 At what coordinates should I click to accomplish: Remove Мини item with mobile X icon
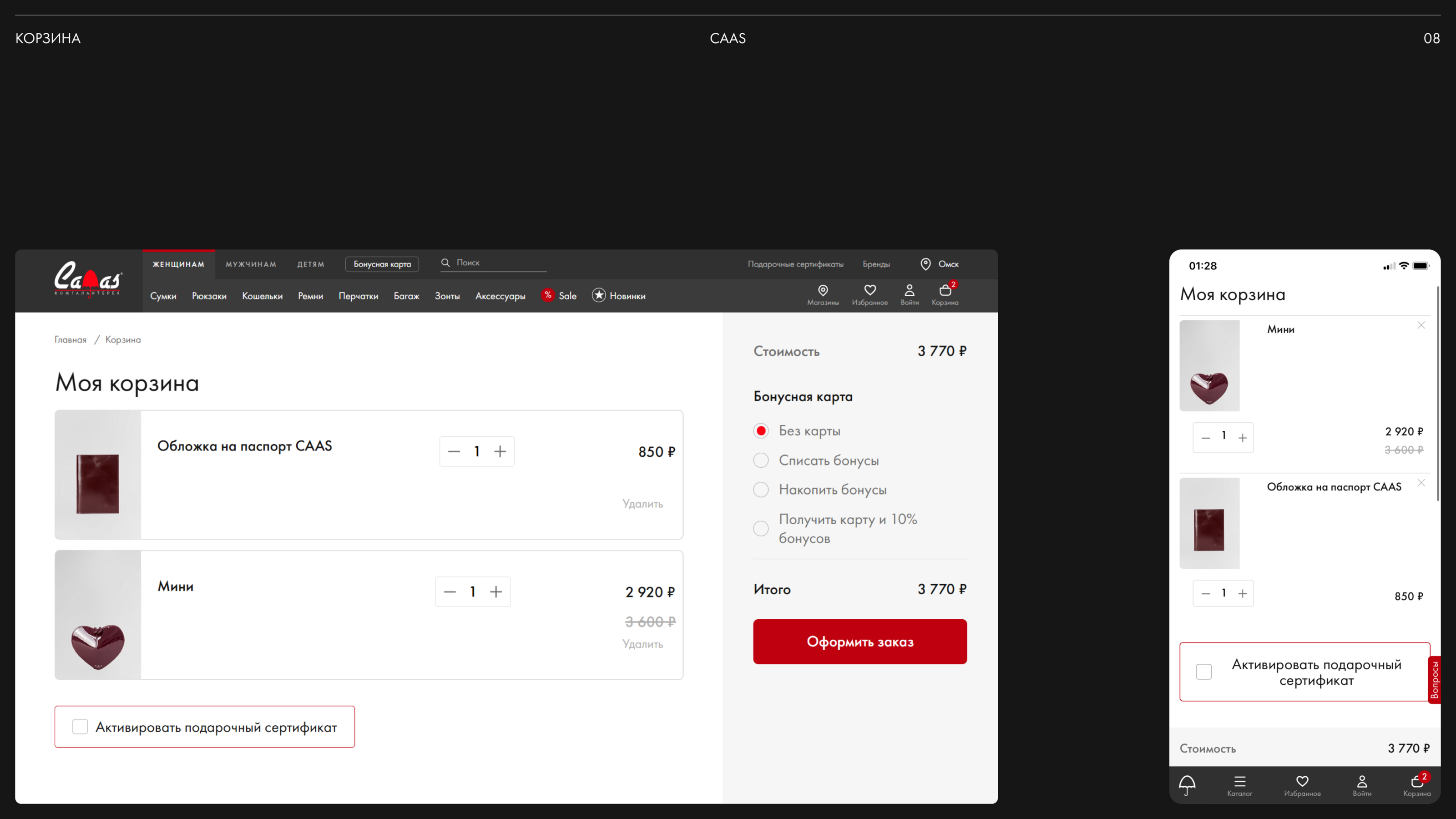pos(1421,325)
